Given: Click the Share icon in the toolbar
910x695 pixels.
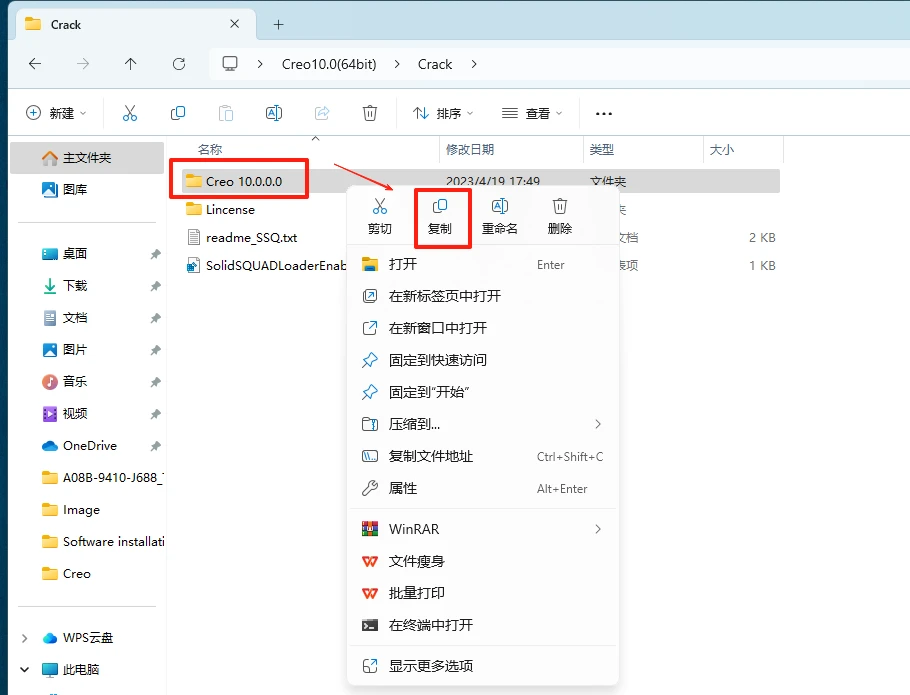Looking at the screenshot, I should pyautogui.click(x=322, y=113).
